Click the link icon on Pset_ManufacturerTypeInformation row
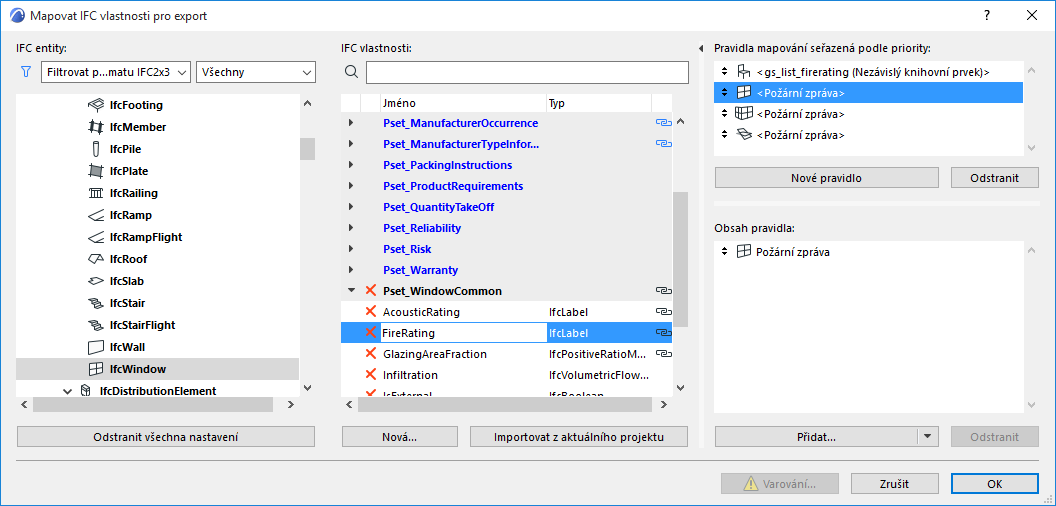 663,144
